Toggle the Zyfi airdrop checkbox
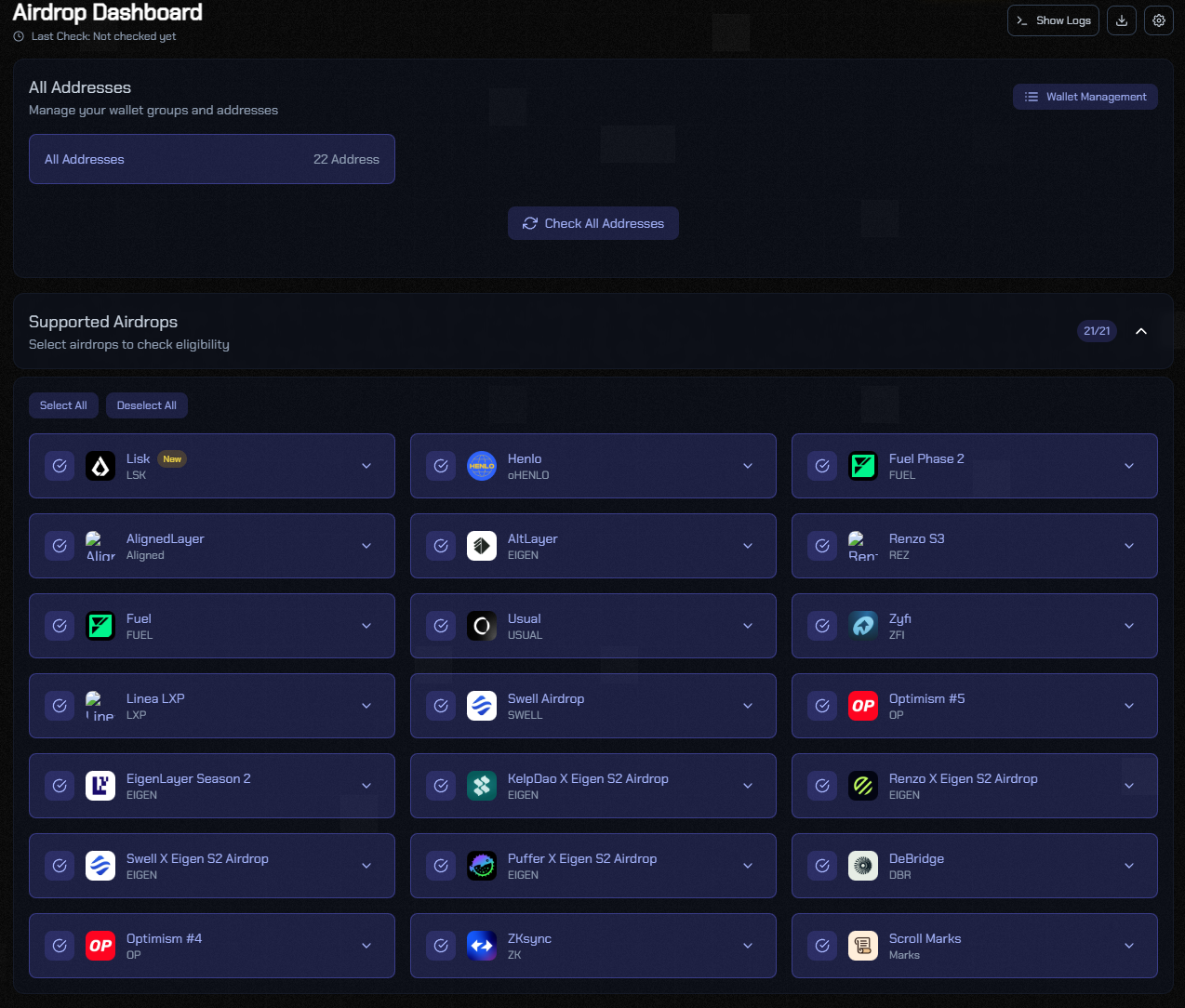Viewport: 1185px width, 1008px height. 822,626
